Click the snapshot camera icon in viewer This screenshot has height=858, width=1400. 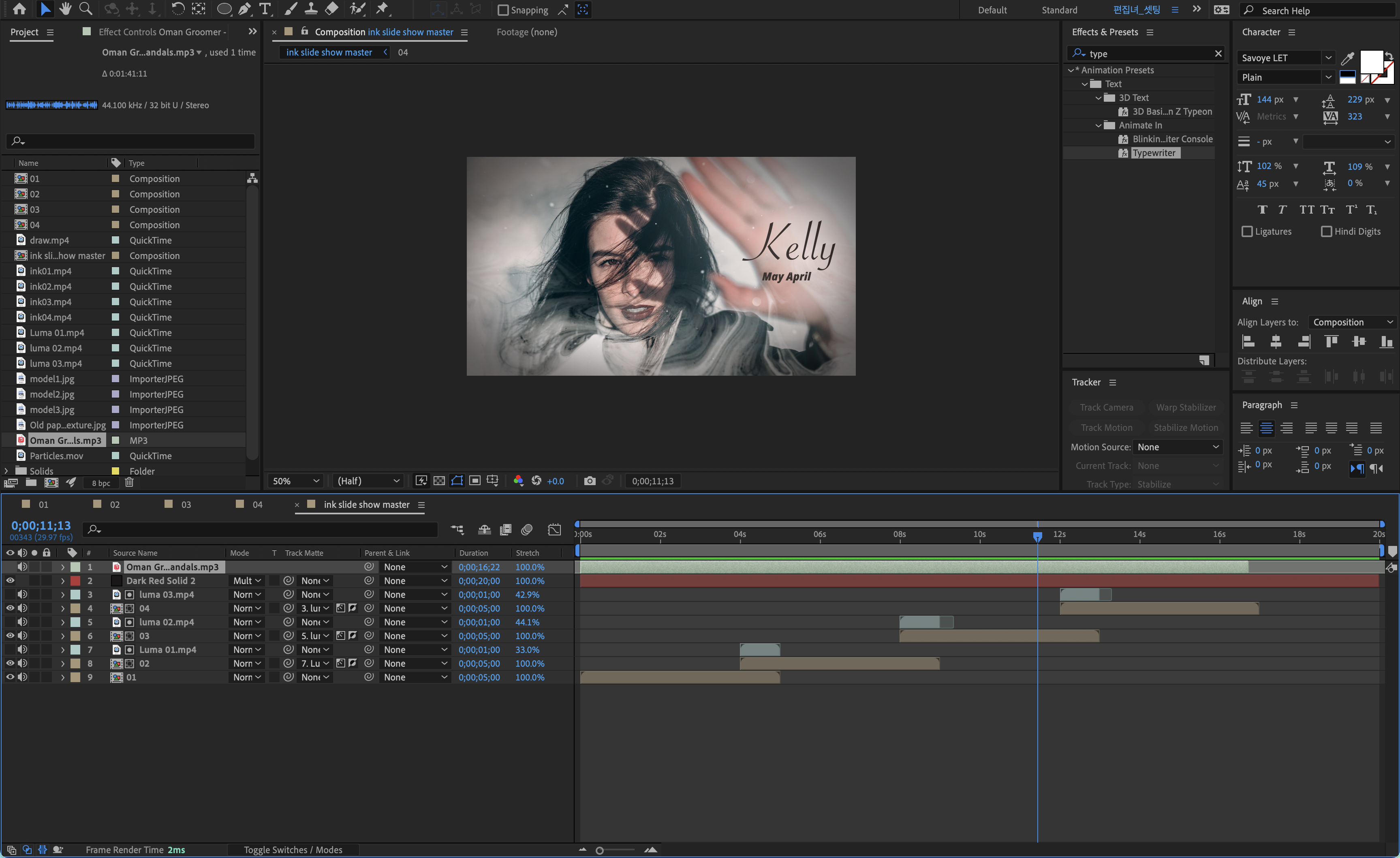pyautogui.click(x=589, y=481)
